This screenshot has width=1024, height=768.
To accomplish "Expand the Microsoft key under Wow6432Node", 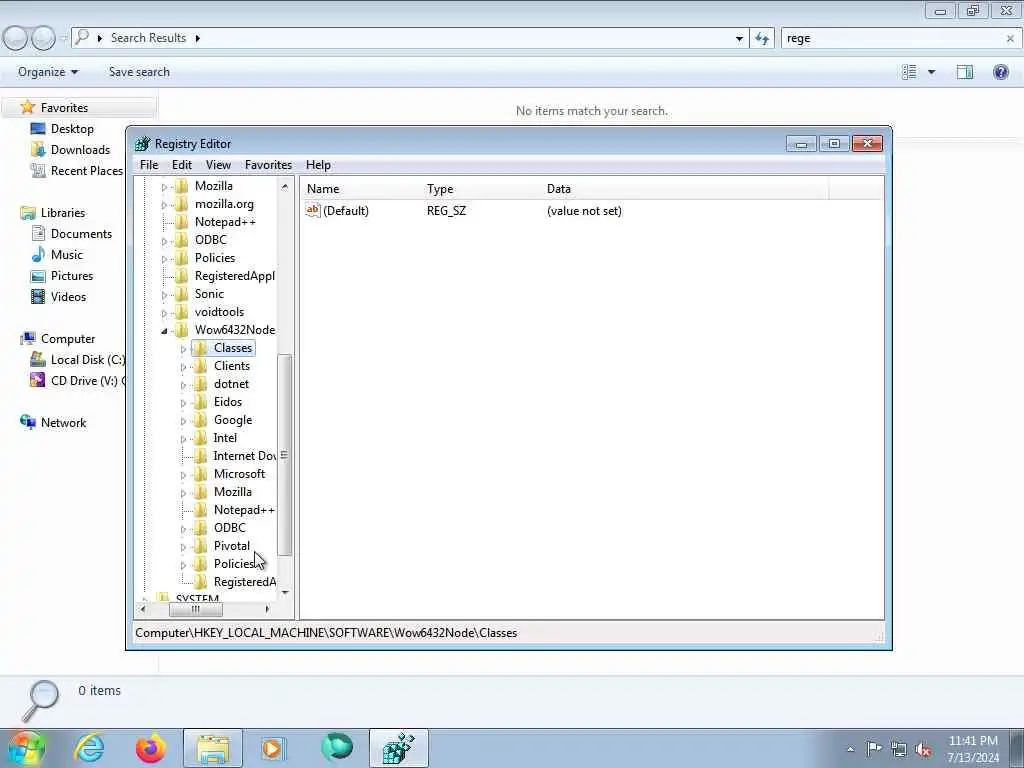I will coord(184,475).
